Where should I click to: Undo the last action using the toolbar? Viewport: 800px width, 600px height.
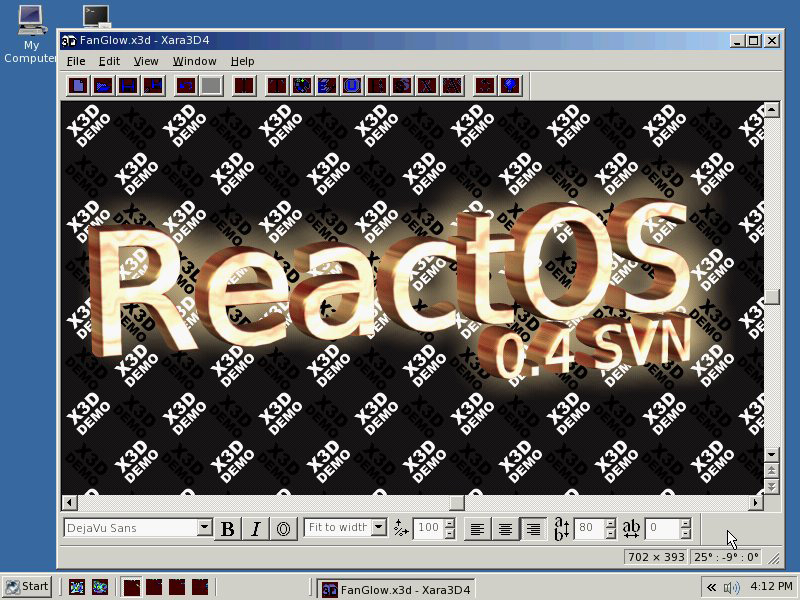coord(186,85)
